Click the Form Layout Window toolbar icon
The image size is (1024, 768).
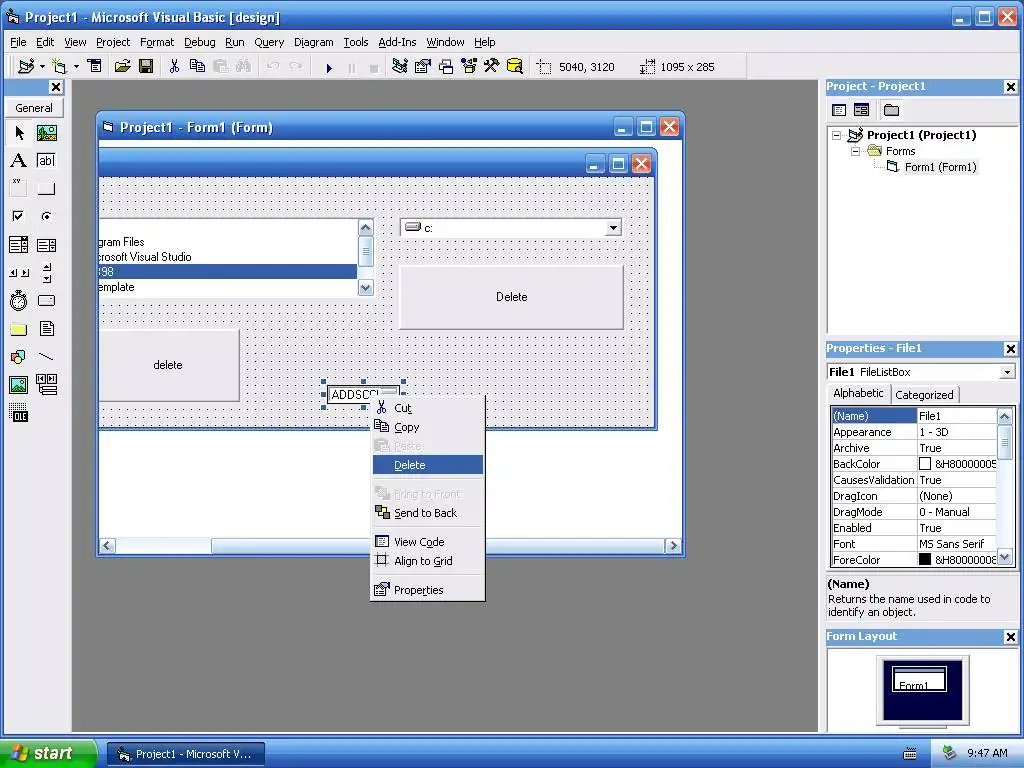pos(446,66)
